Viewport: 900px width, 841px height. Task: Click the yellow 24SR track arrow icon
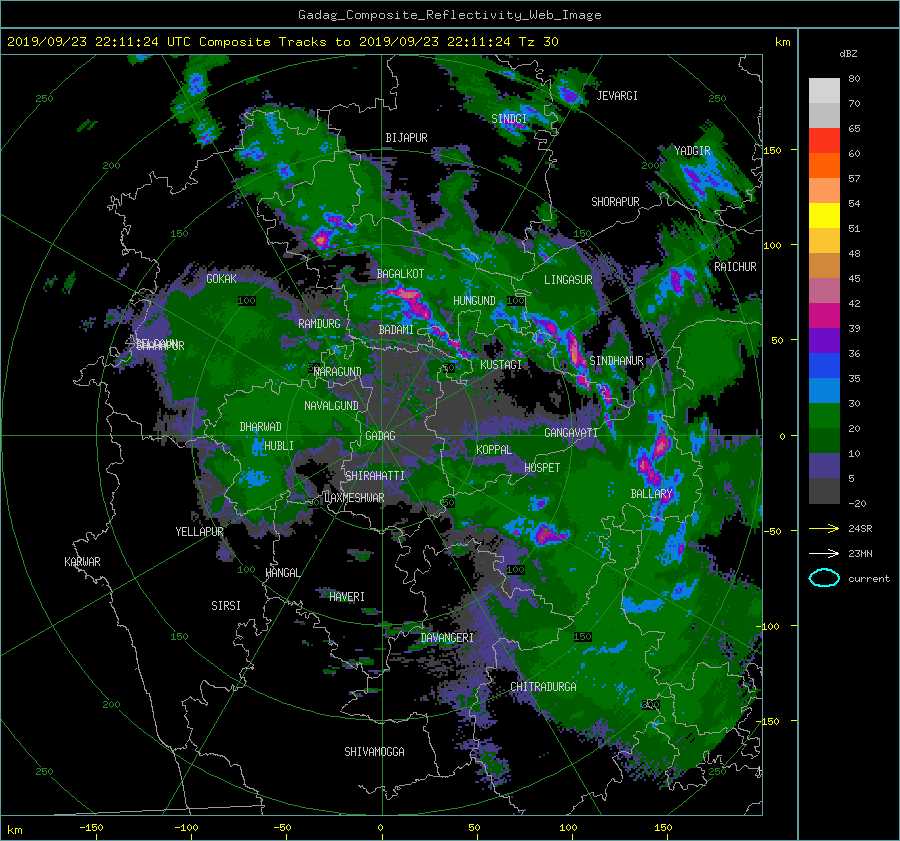[x=824, y=529]
